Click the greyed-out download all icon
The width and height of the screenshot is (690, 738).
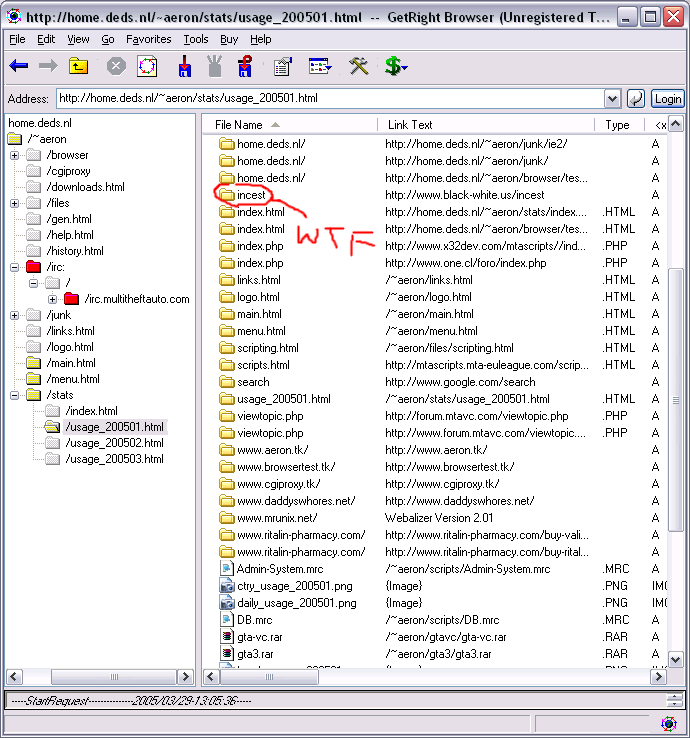215,66
